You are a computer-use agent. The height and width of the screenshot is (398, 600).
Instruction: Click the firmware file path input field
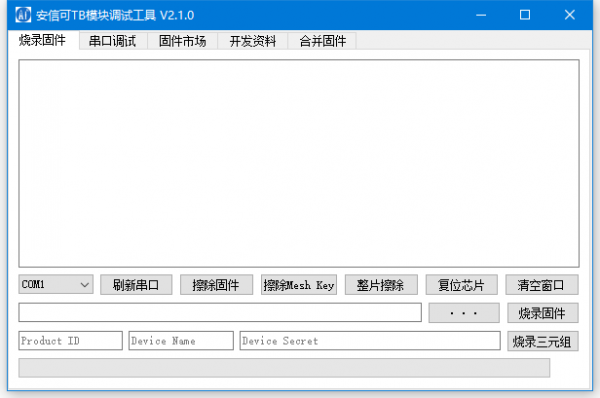[220, 312]
